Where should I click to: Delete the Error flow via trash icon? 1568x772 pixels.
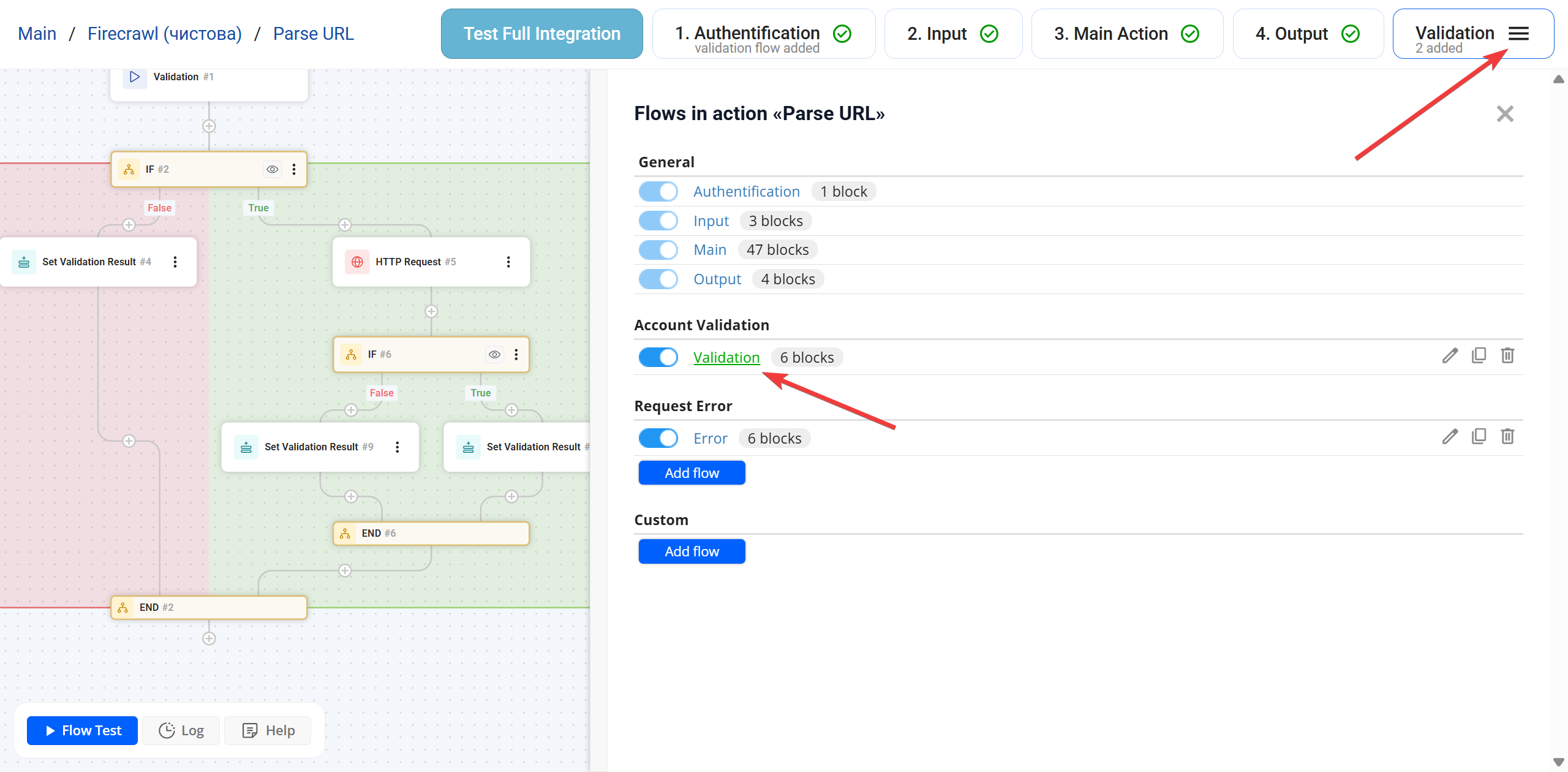click(x=1507, y=437)
